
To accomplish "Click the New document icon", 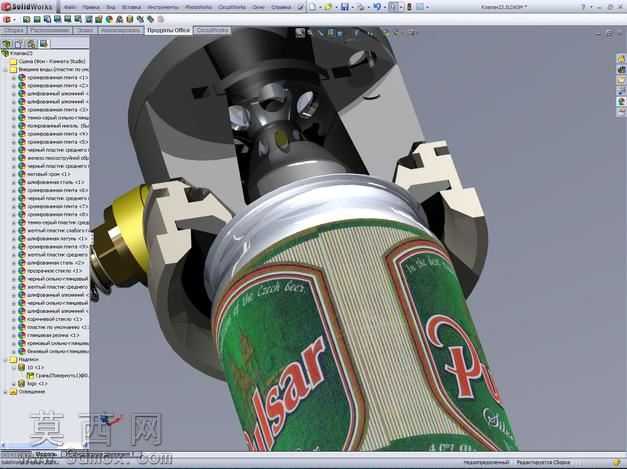I will [x=313, y=7].
